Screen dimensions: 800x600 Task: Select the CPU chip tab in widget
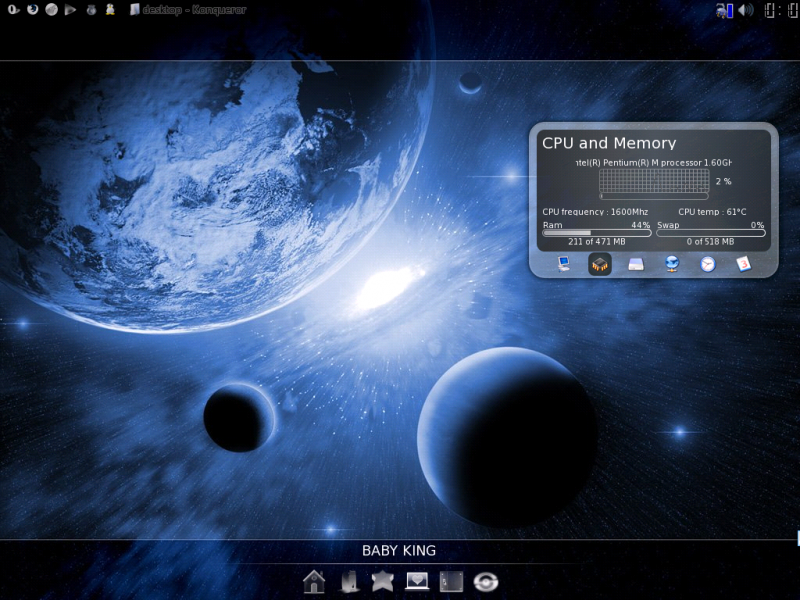coord(600,264)
